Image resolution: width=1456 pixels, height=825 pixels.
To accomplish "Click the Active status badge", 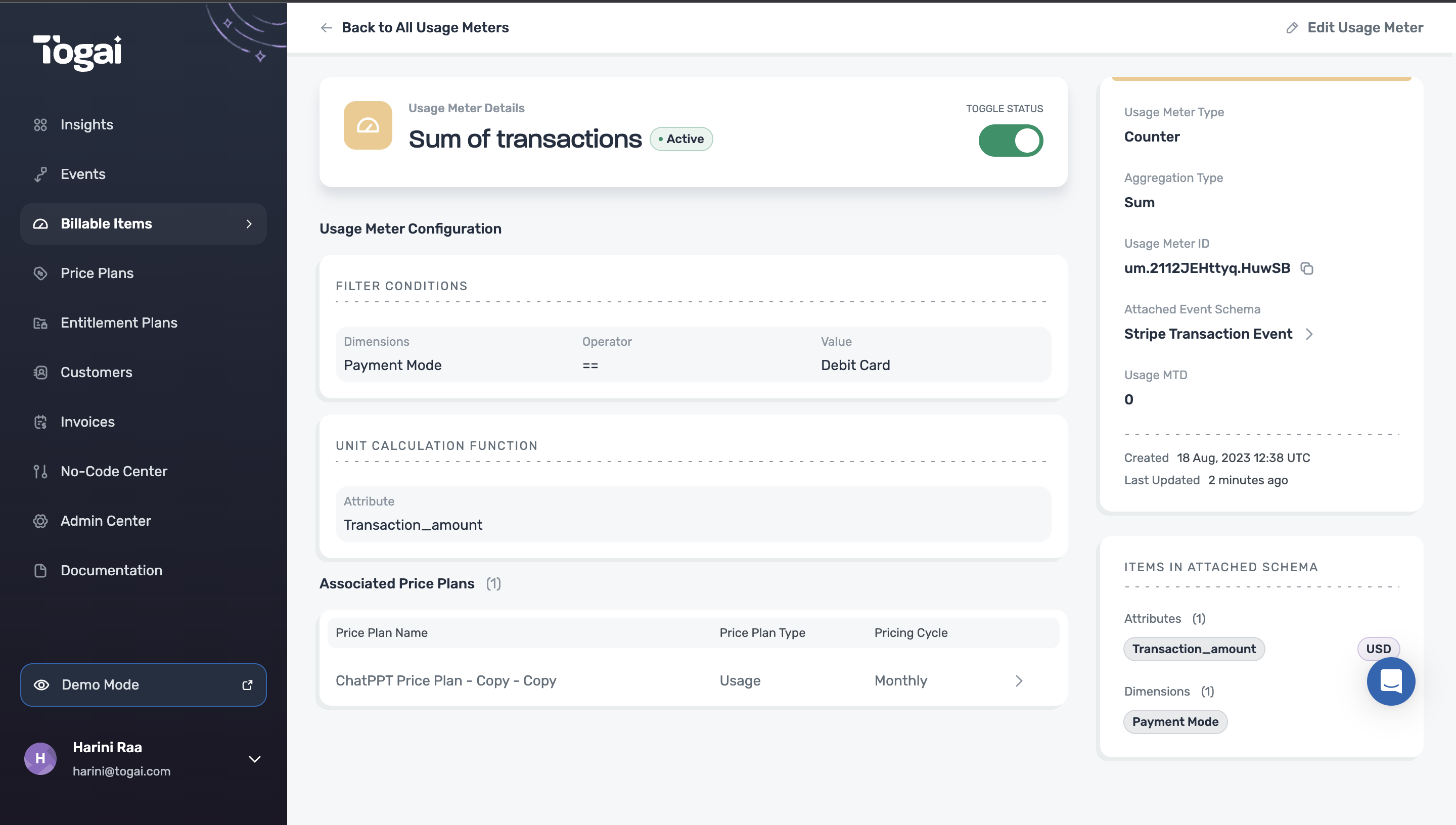I will tap(681, 139).
